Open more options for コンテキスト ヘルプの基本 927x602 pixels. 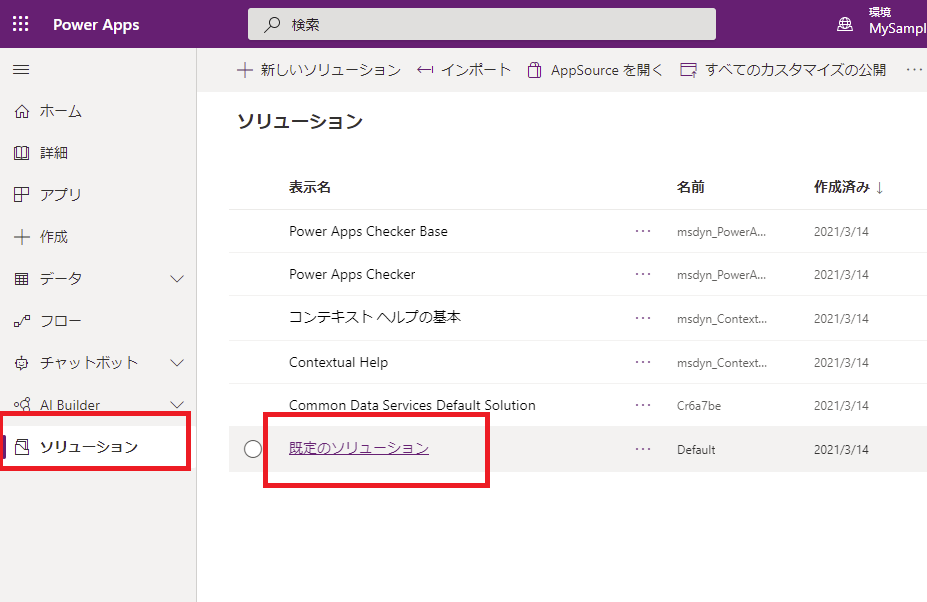[643, 318]
